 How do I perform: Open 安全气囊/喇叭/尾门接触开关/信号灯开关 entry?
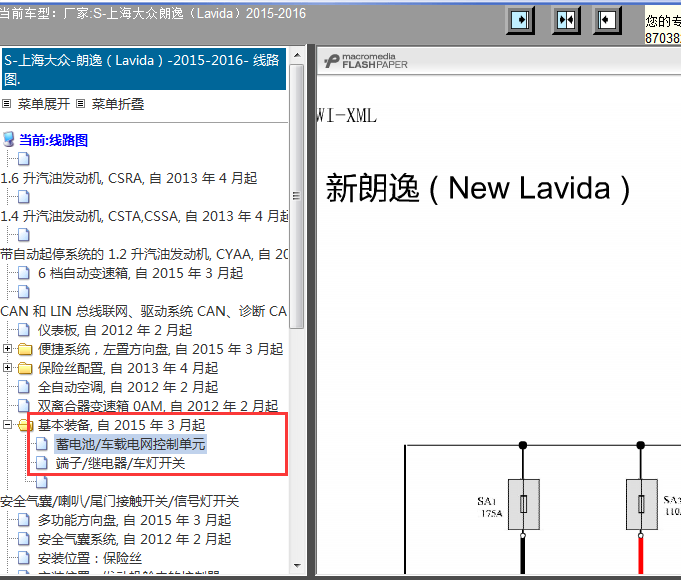click(x=119, y=501)
